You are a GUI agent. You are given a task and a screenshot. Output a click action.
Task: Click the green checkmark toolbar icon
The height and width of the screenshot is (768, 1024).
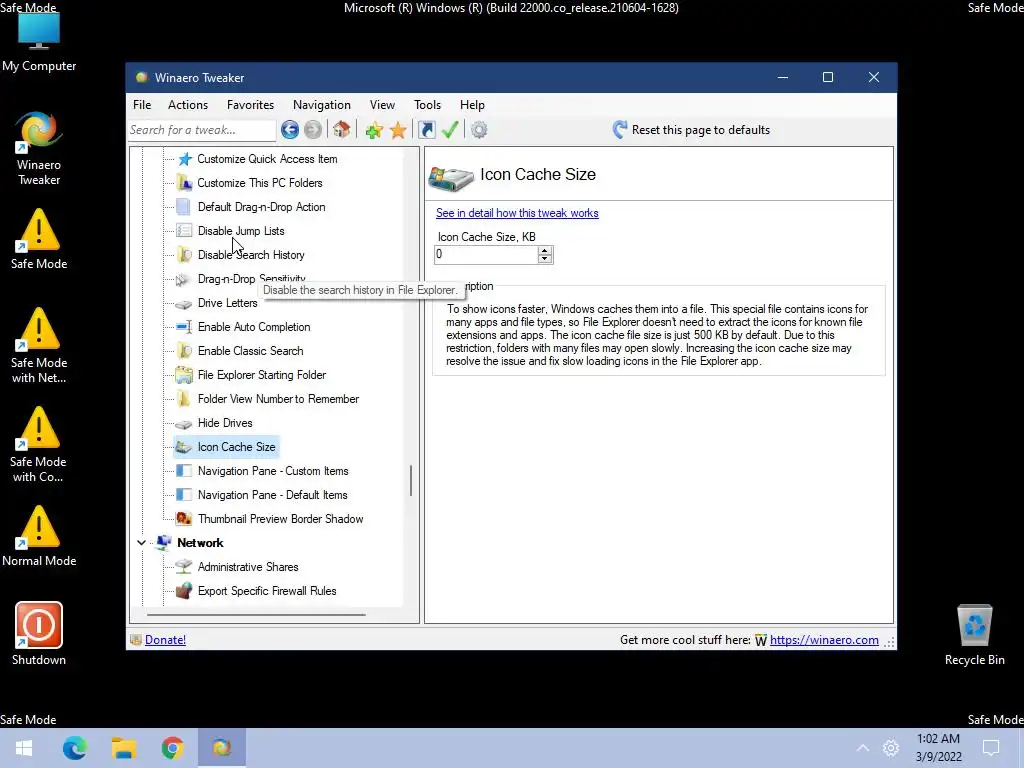pos(450,130)
